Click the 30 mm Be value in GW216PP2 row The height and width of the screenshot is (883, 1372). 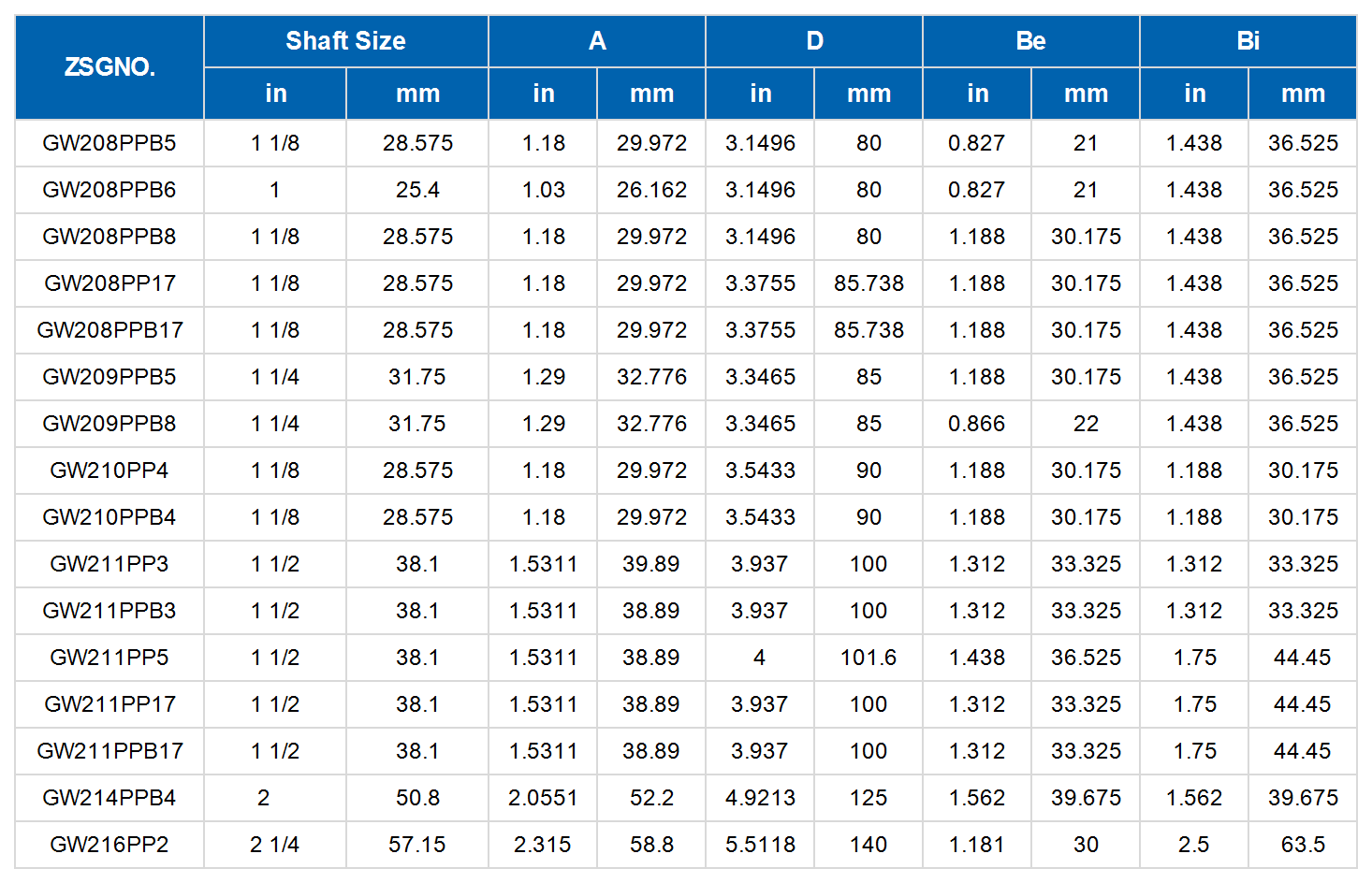1086,845
